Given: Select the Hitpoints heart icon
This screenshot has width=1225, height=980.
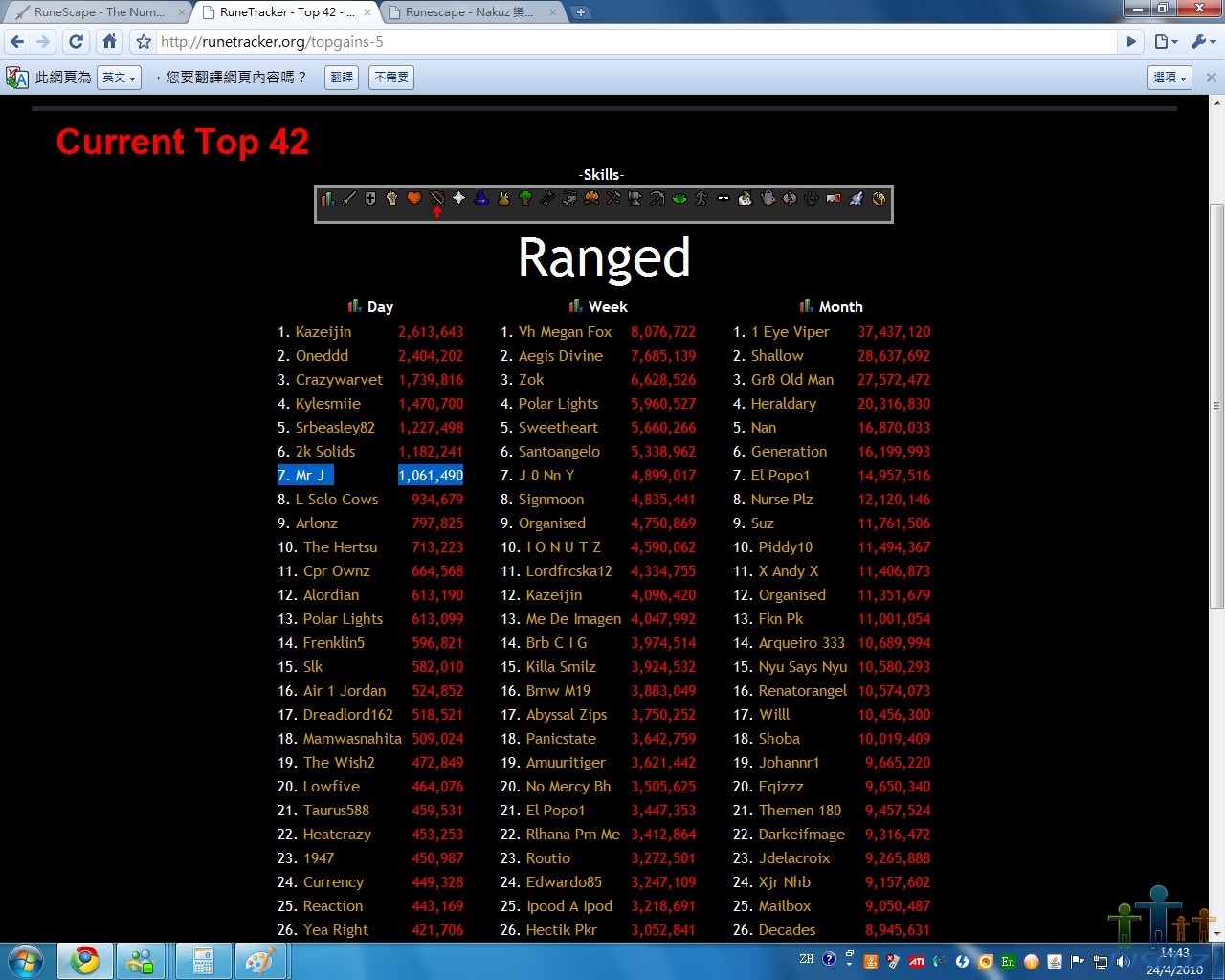Looking at the screenshot, I should pos(414,198).
